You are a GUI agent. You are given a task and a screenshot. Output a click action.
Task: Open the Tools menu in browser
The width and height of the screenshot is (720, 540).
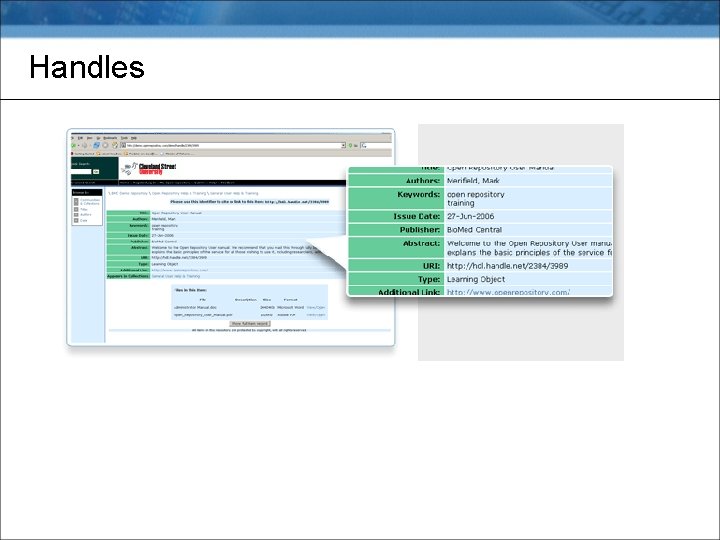click(124, 138)
